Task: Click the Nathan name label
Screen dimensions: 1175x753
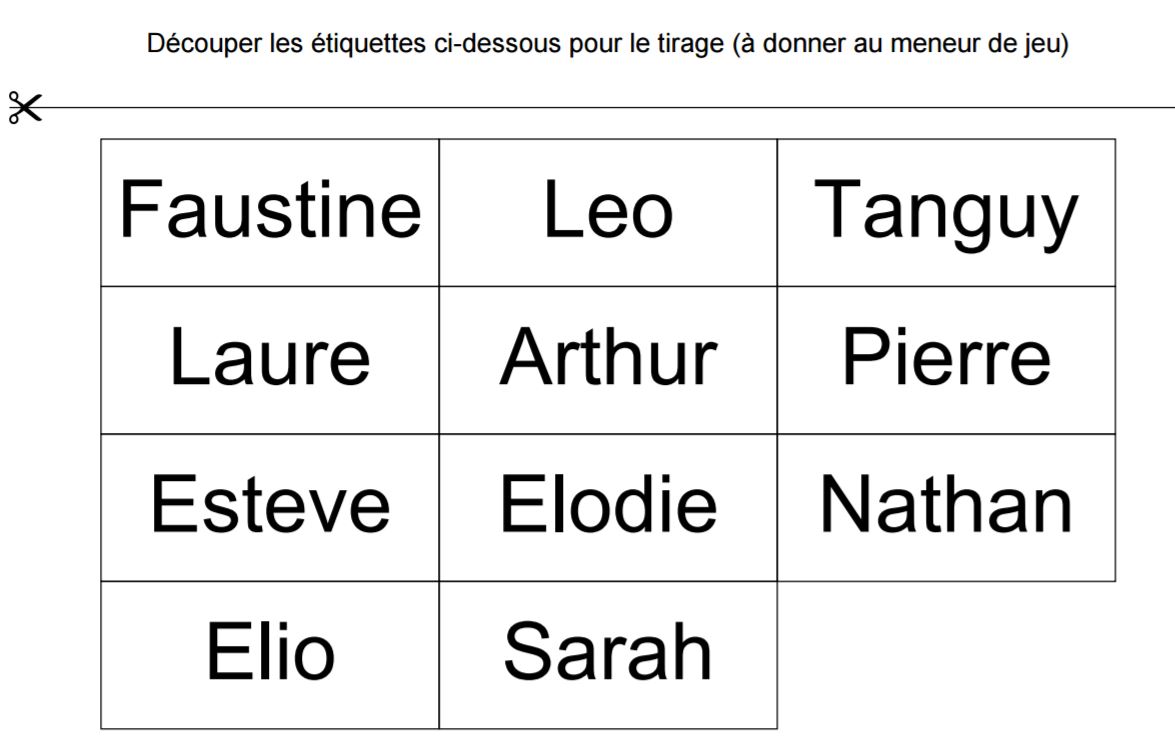Action: coord(946,506)
